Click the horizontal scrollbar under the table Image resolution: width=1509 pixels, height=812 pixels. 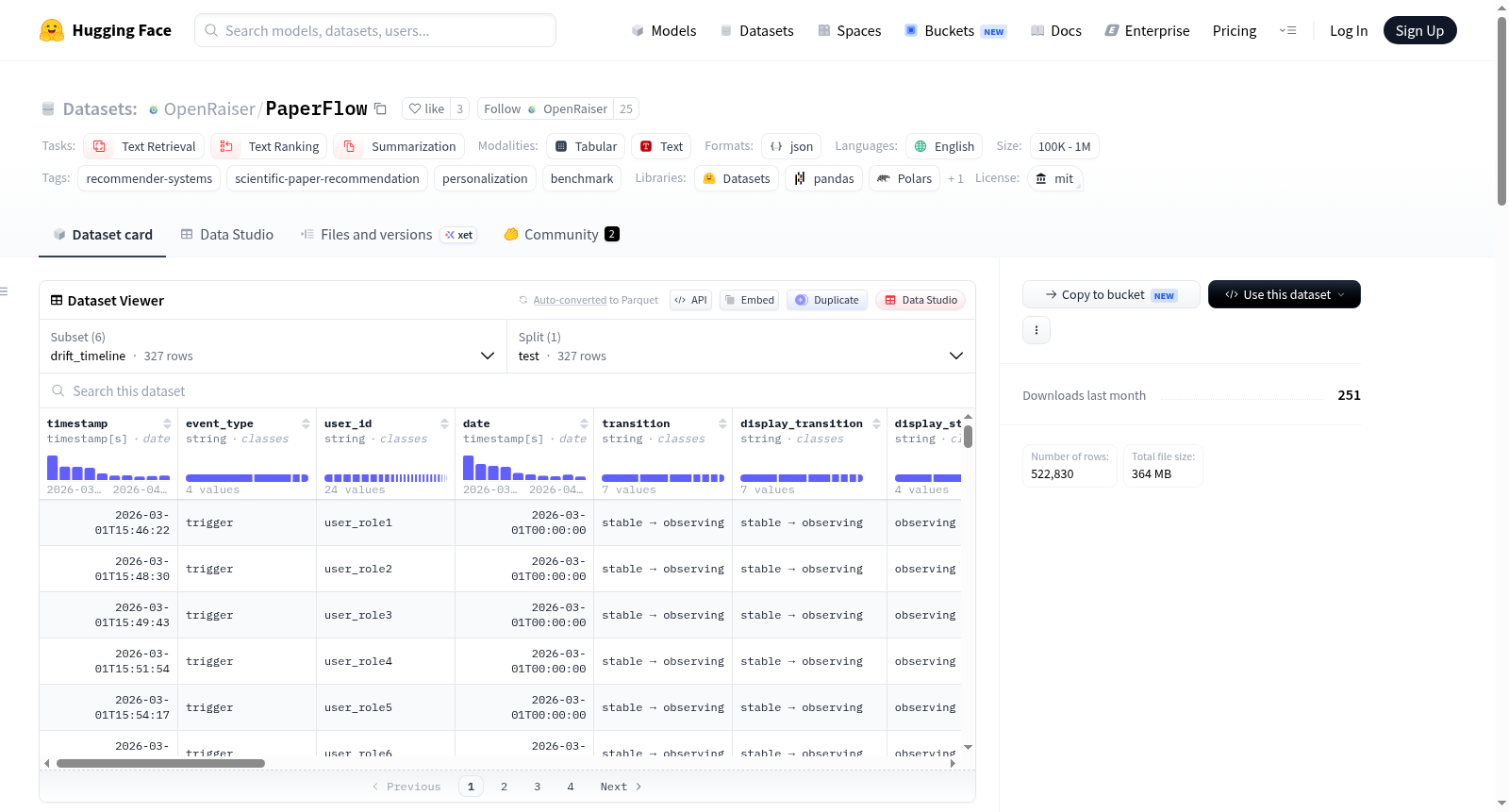coord(160,763)
